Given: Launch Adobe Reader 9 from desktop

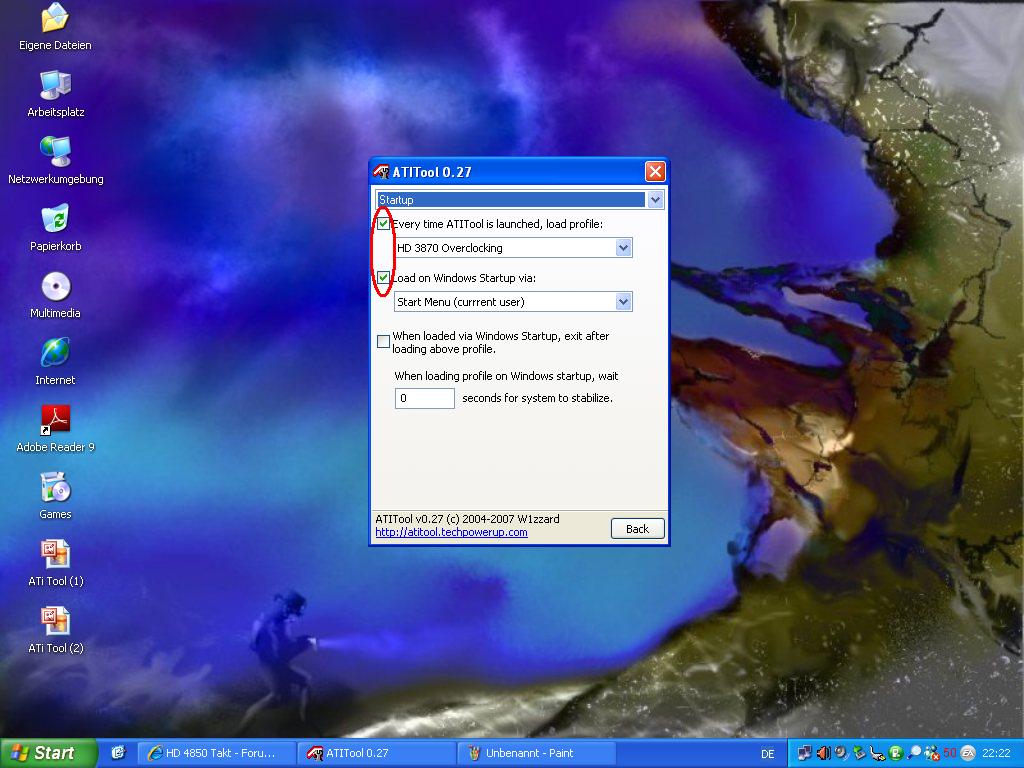Looking at the screenshot, I should click(x=56, y=428).
